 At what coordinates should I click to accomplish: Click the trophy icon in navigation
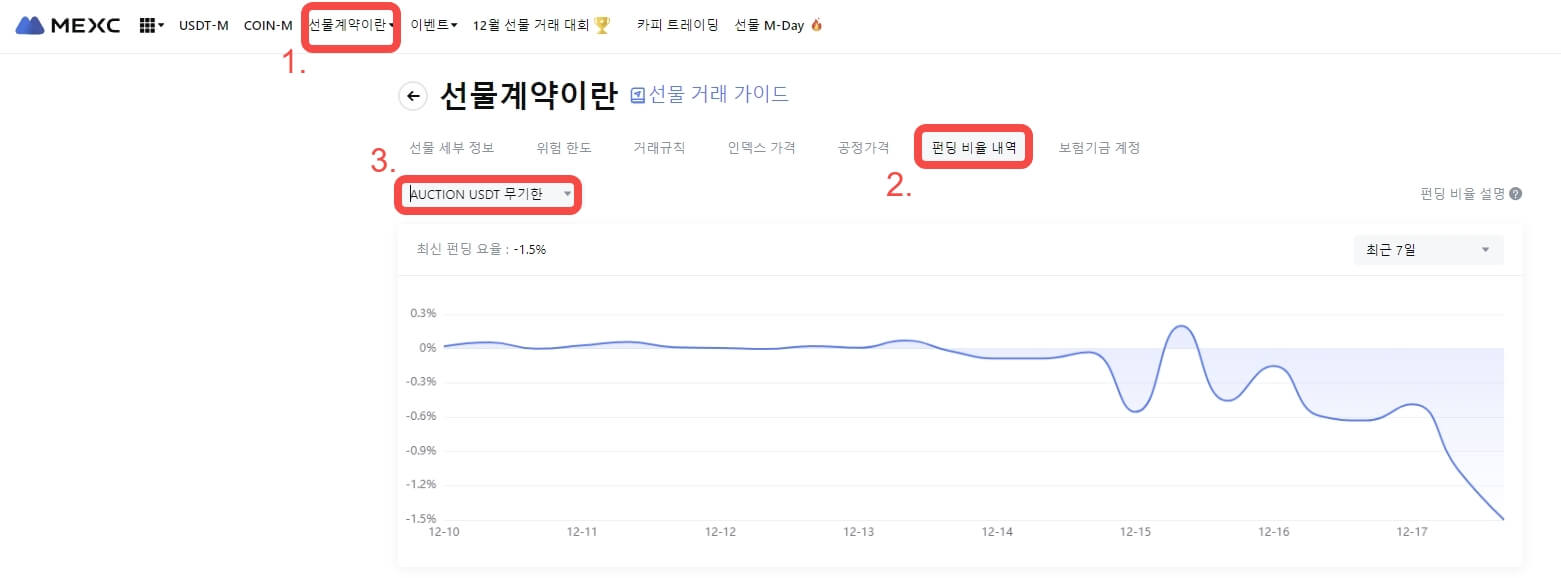pyautogui.click(x=602, y=25)
